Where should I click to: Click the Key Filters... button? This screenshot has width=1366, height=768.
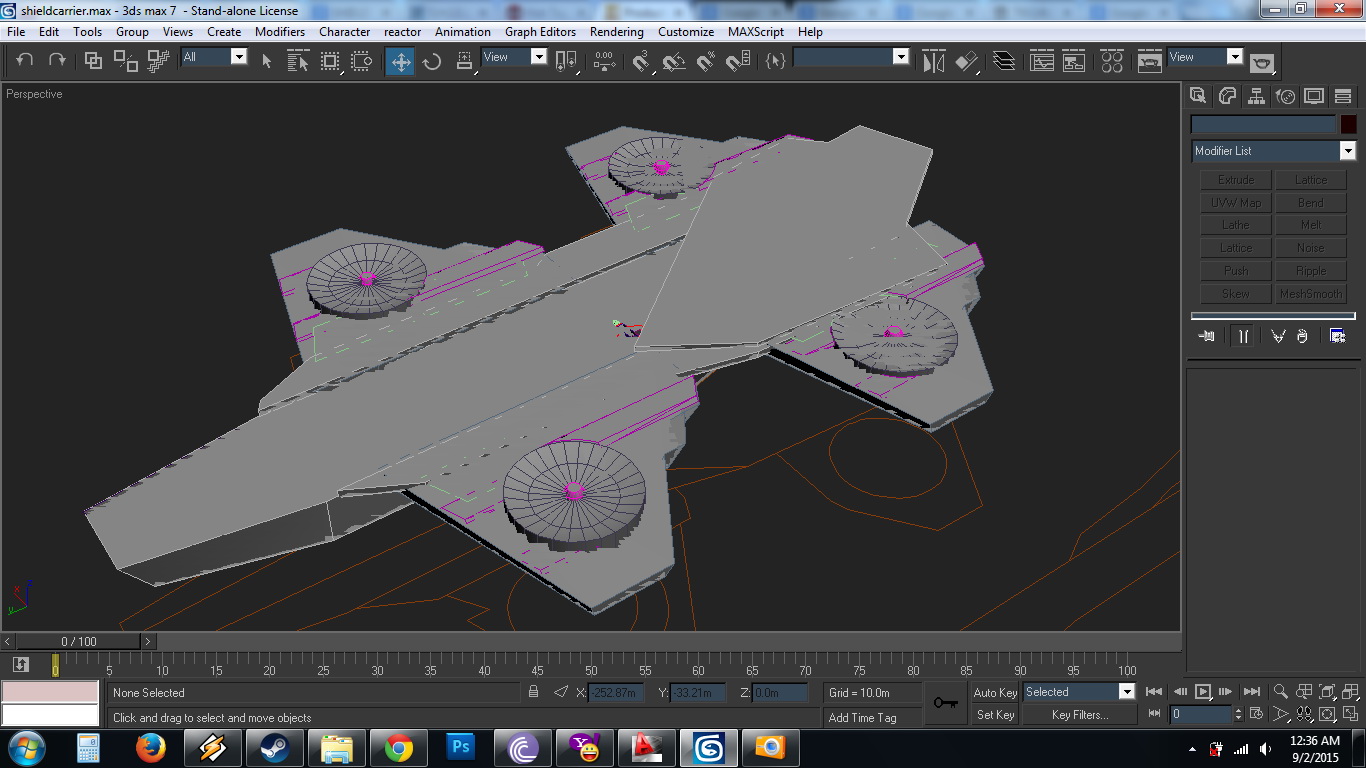tap(1079, 715)
